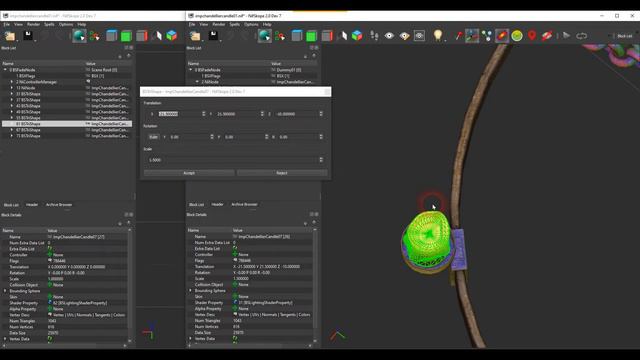Image resolution: width=640 pixels, height=360 pixels.
Task: Click the flip view icon in right window
Action: pyautogui.click(x=342, y=36)
